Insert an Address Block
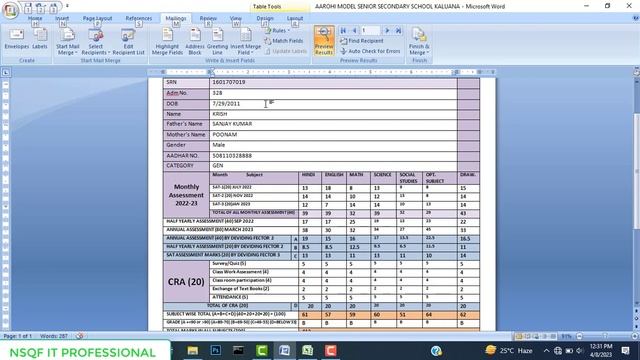Image resolution: width=640 pixels, height=360 pixels. (x=195, y=42)
